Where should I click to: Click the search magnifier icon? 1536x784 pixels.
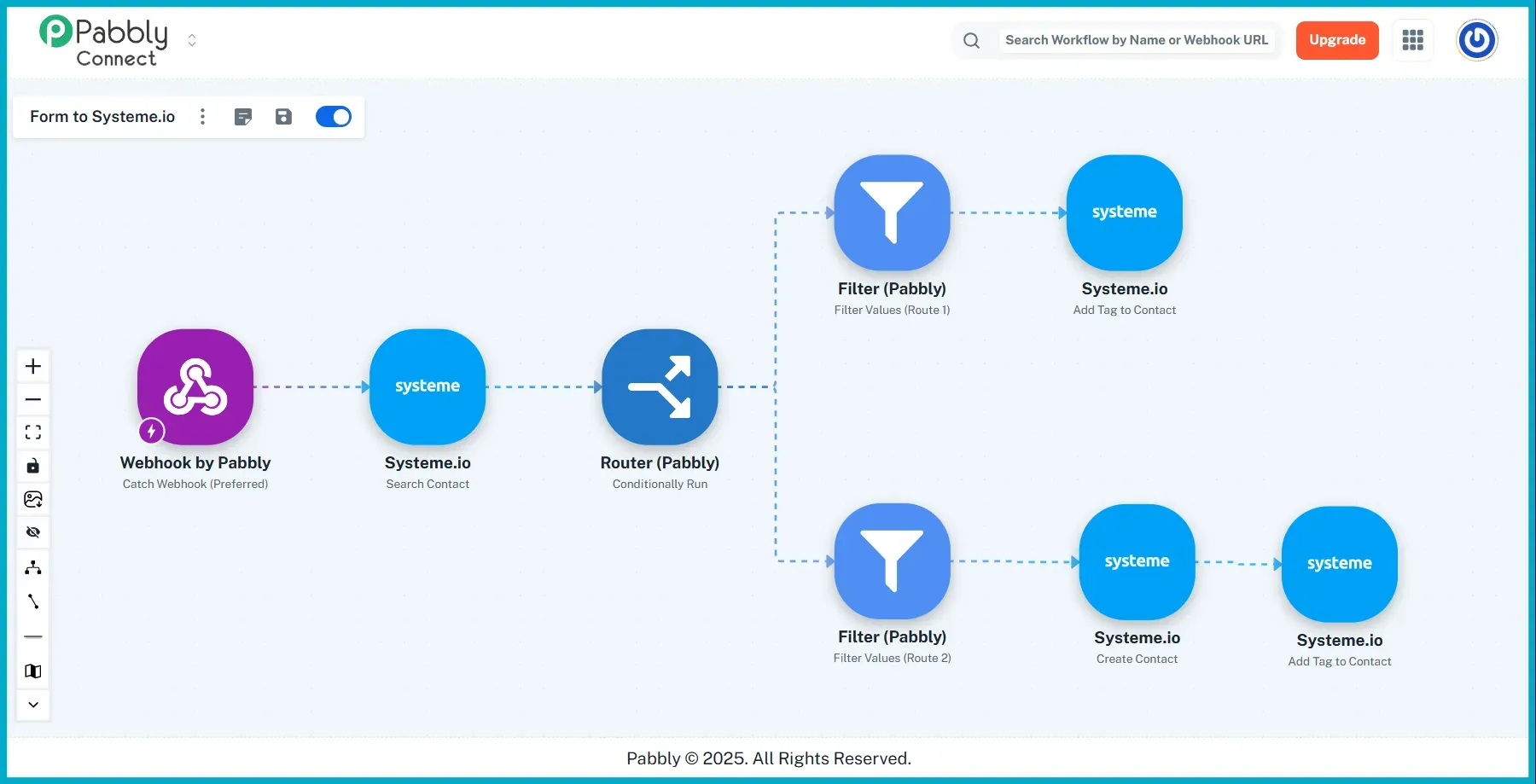(x=970, y=40)
